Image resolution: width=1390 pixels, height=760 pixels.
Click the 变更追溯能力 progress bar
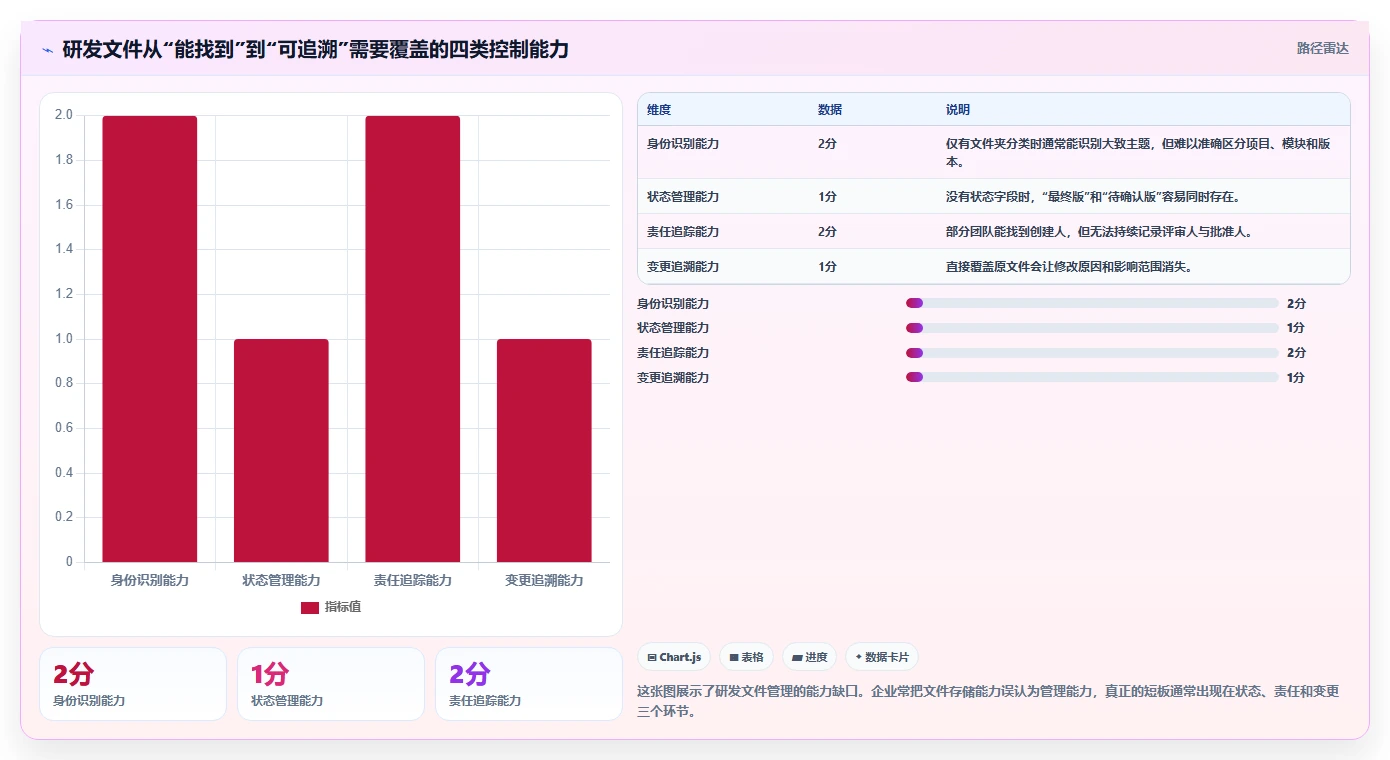(1092, 377)
